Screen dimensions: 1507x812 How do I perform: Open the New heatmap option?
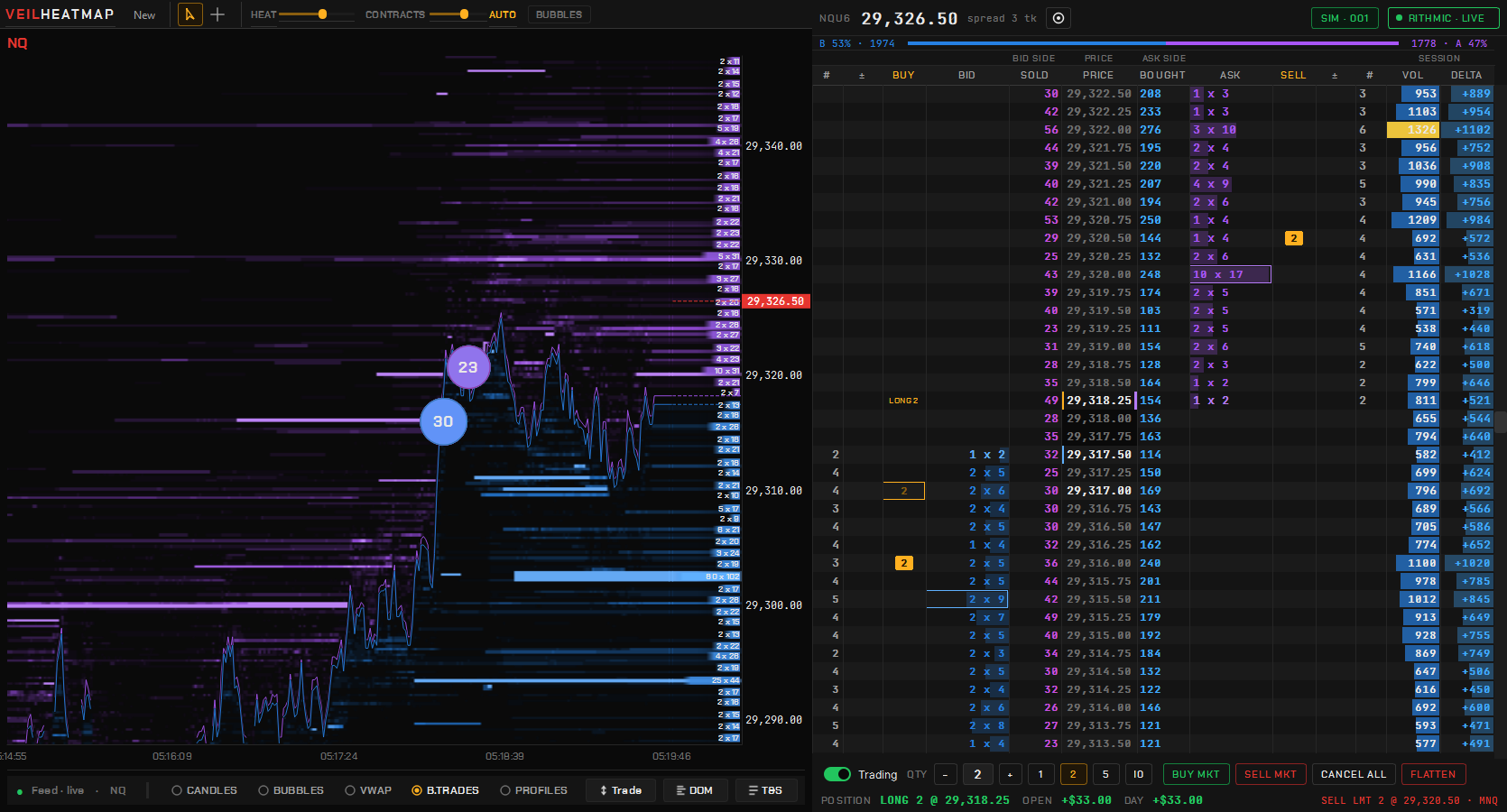click(144, 15)
